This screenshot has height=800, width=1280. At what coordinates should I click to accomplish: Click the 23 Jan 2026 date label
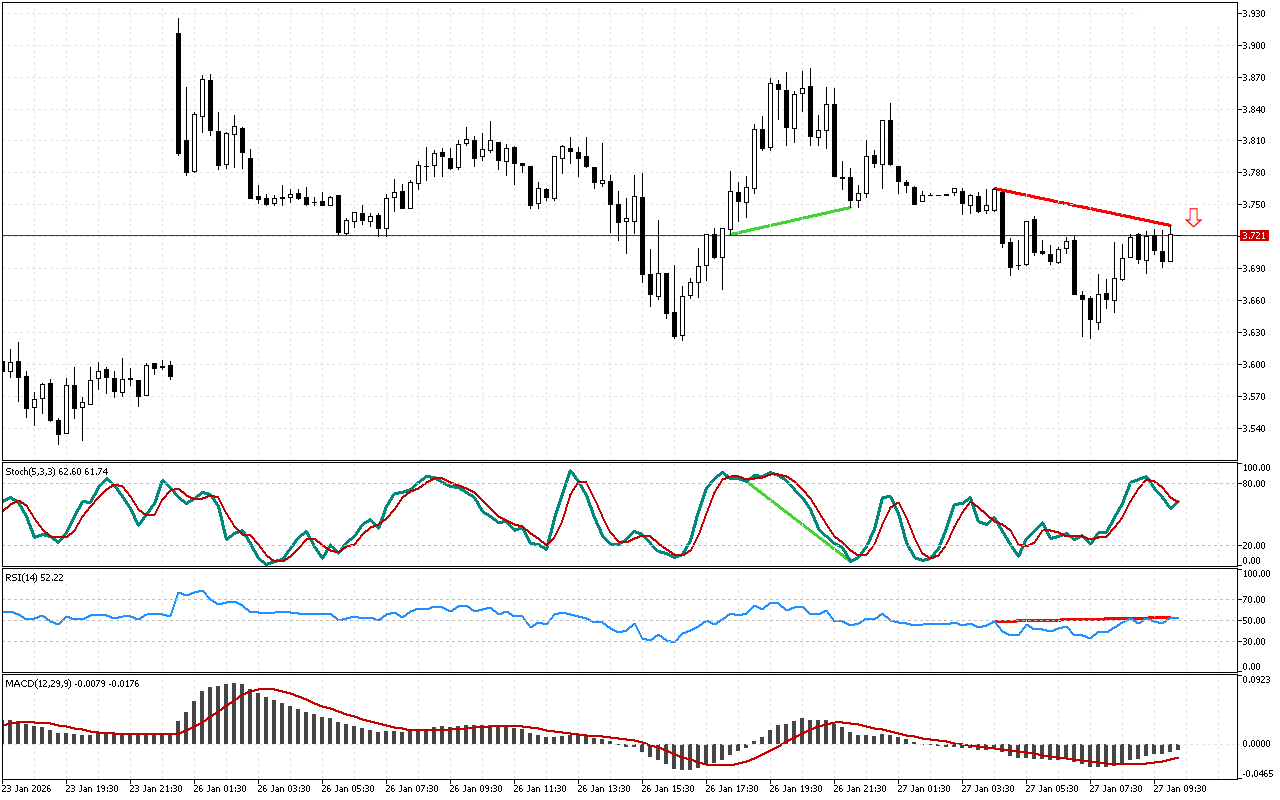pyautogui.click(x=30, y=788)
